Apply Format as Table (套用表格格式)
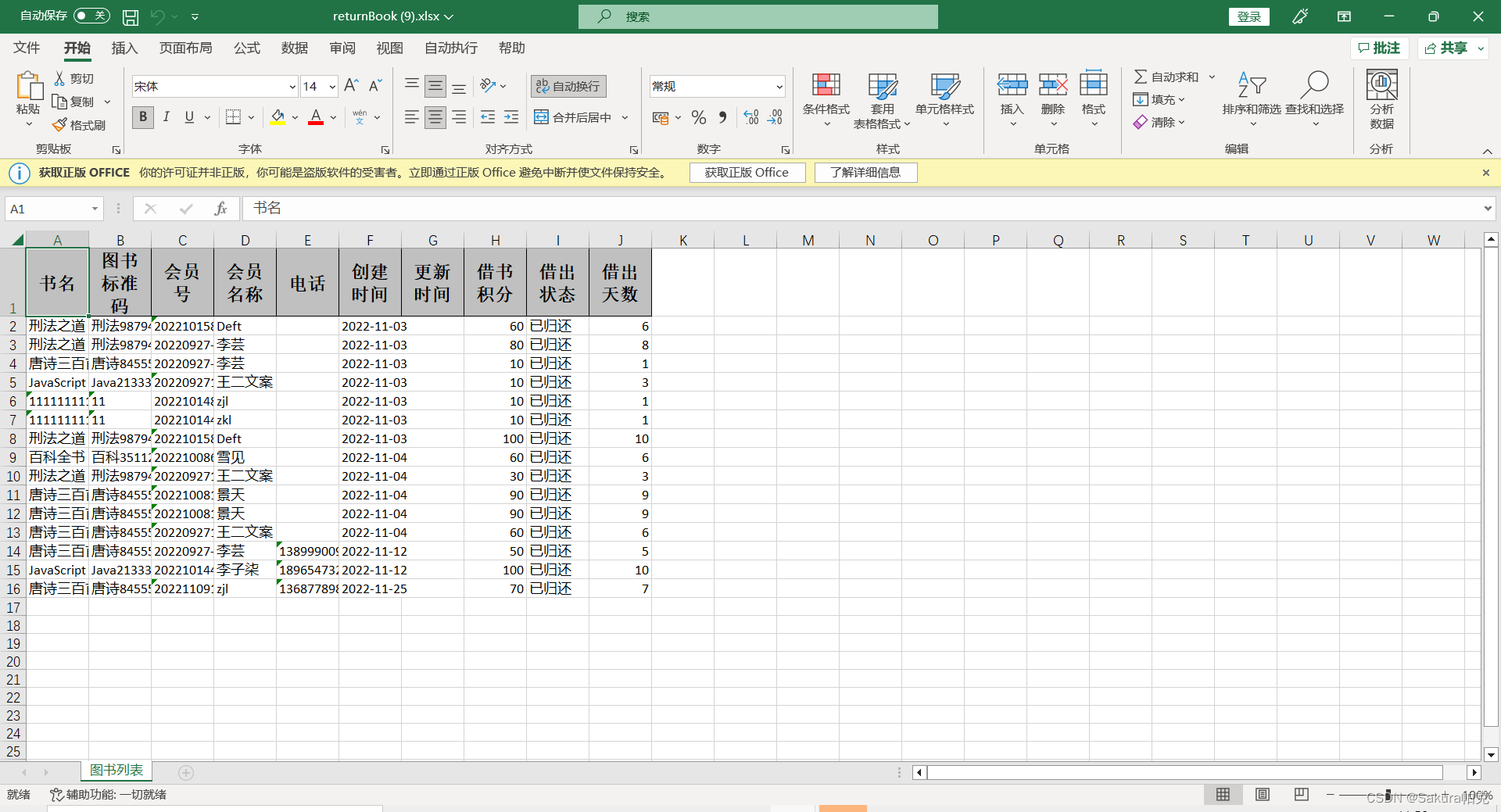Image resolution: width=1501 pixels, height=812 pixels. [x=882, y=100]
